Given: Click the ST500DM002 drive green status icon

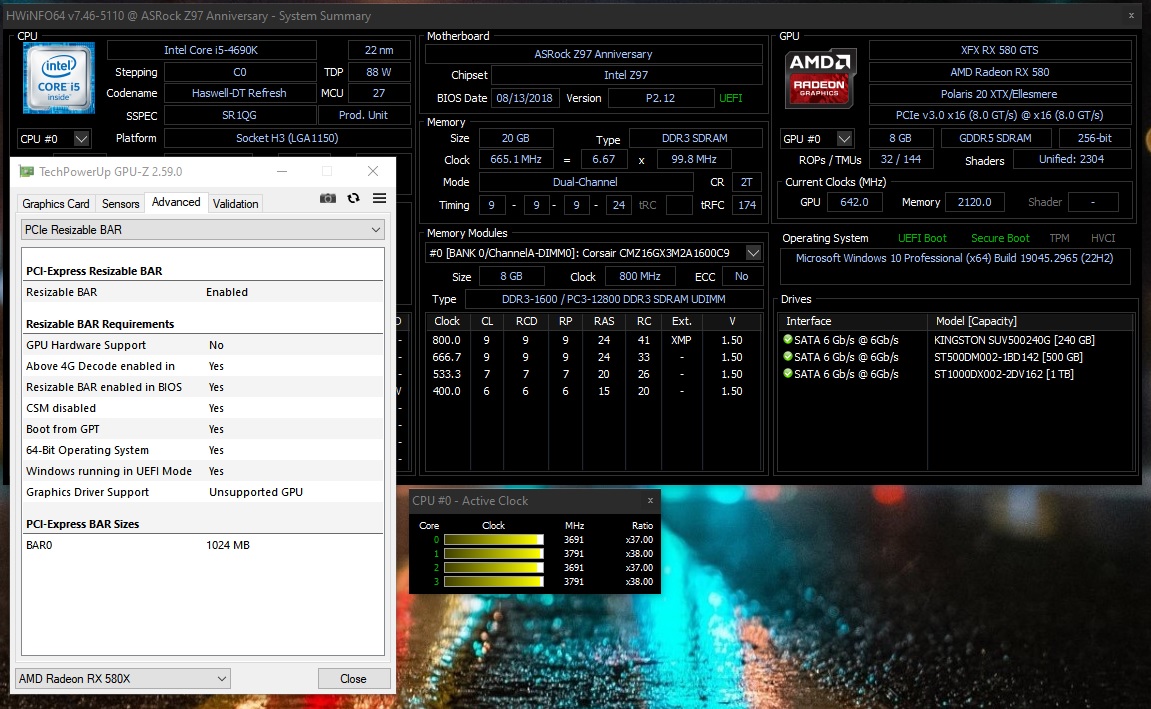Looking at the screenshot, I should coord(788,356).
